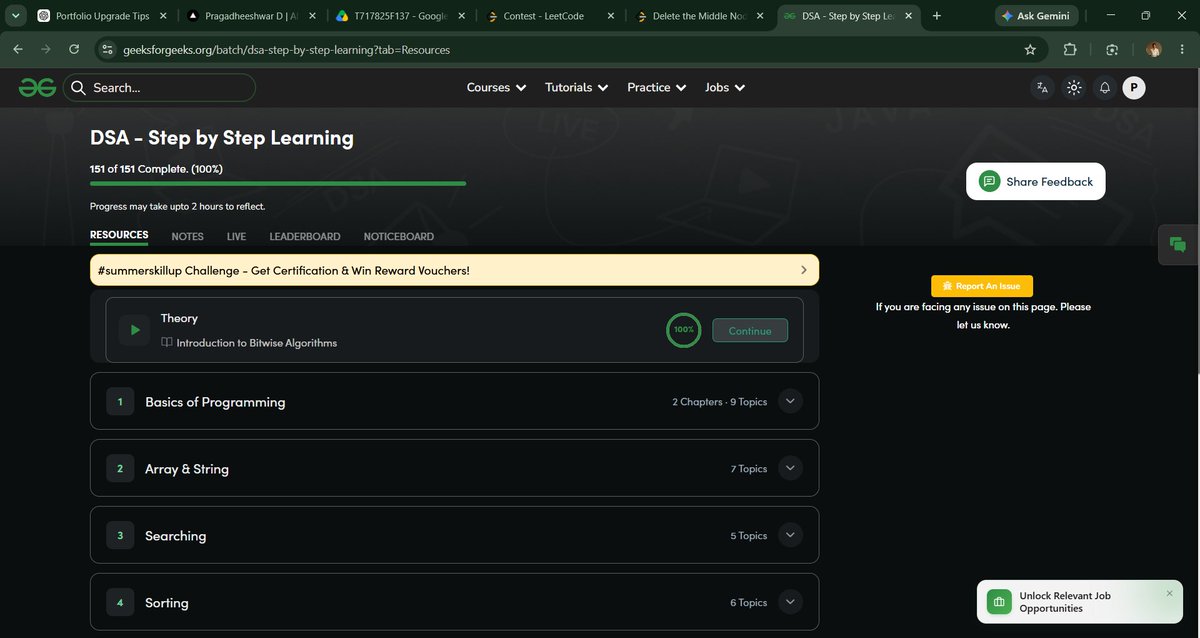Click the screenshot lens icon in toolbar
Viewport: 1200px width, 638px height.
(x=1112, y=49)
